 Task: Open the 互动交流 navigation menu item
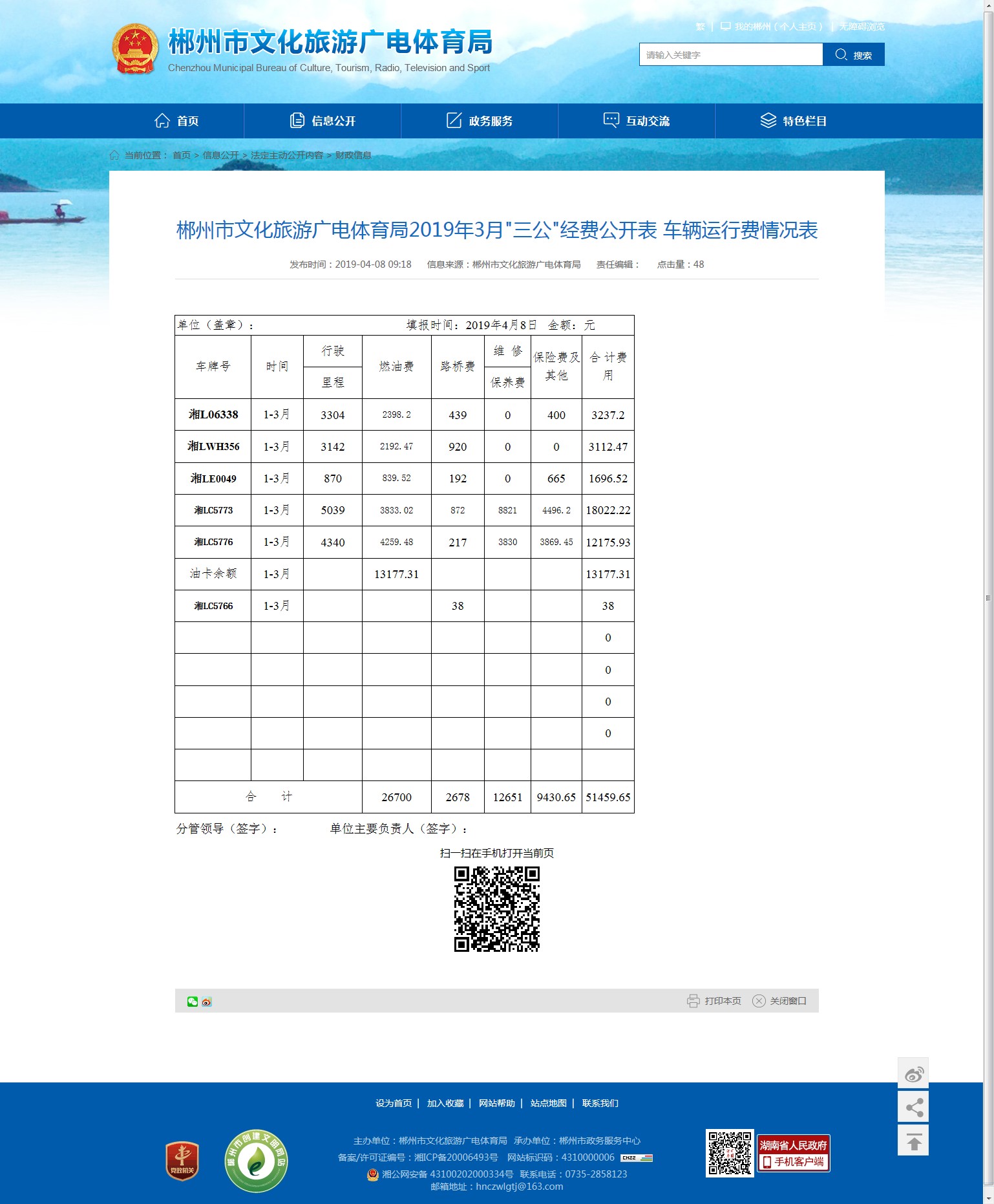point(637,121)
